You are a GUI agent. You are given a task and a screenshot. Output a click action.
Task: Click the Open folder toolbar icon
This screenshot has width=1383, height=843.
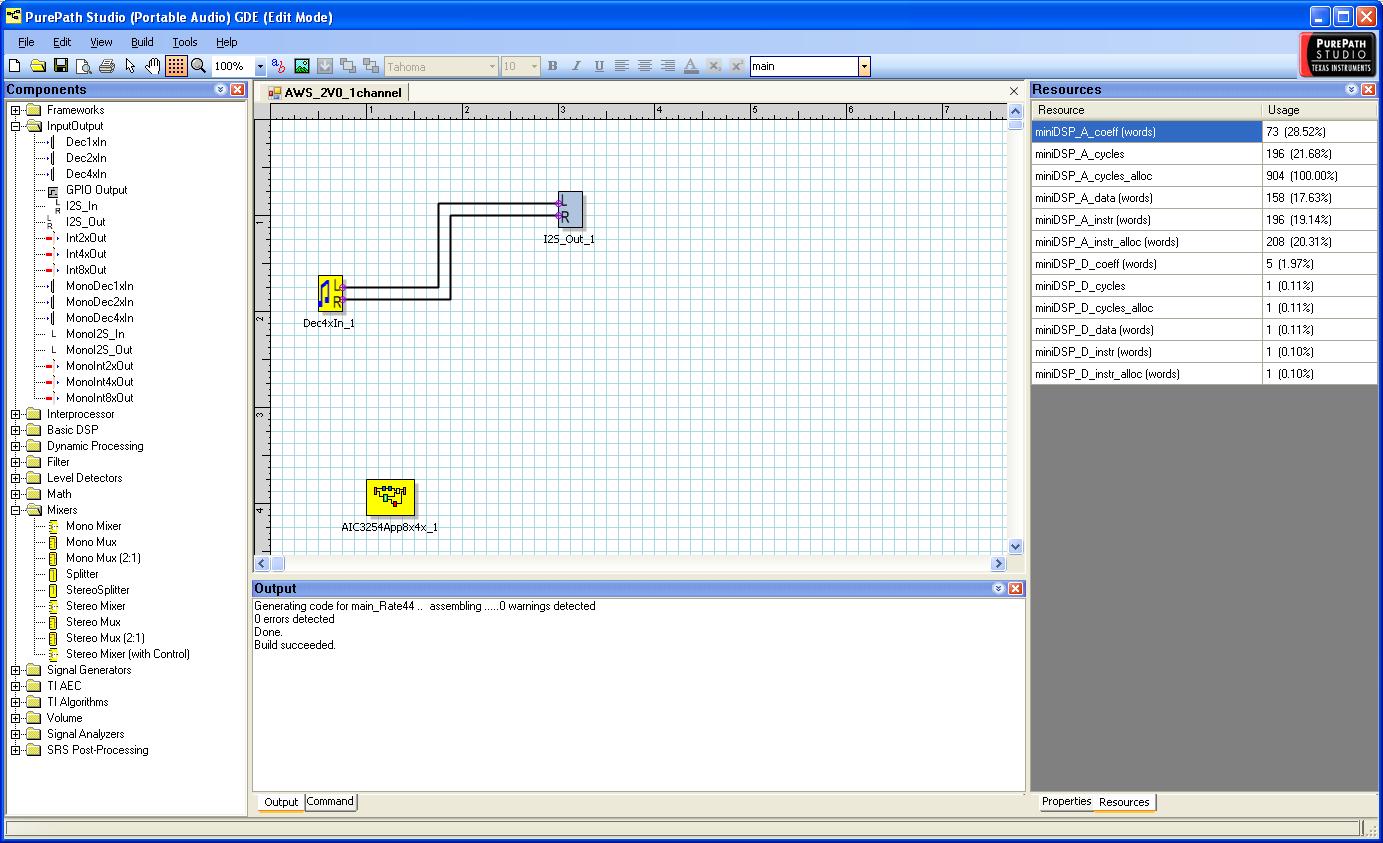pos(38,66)
